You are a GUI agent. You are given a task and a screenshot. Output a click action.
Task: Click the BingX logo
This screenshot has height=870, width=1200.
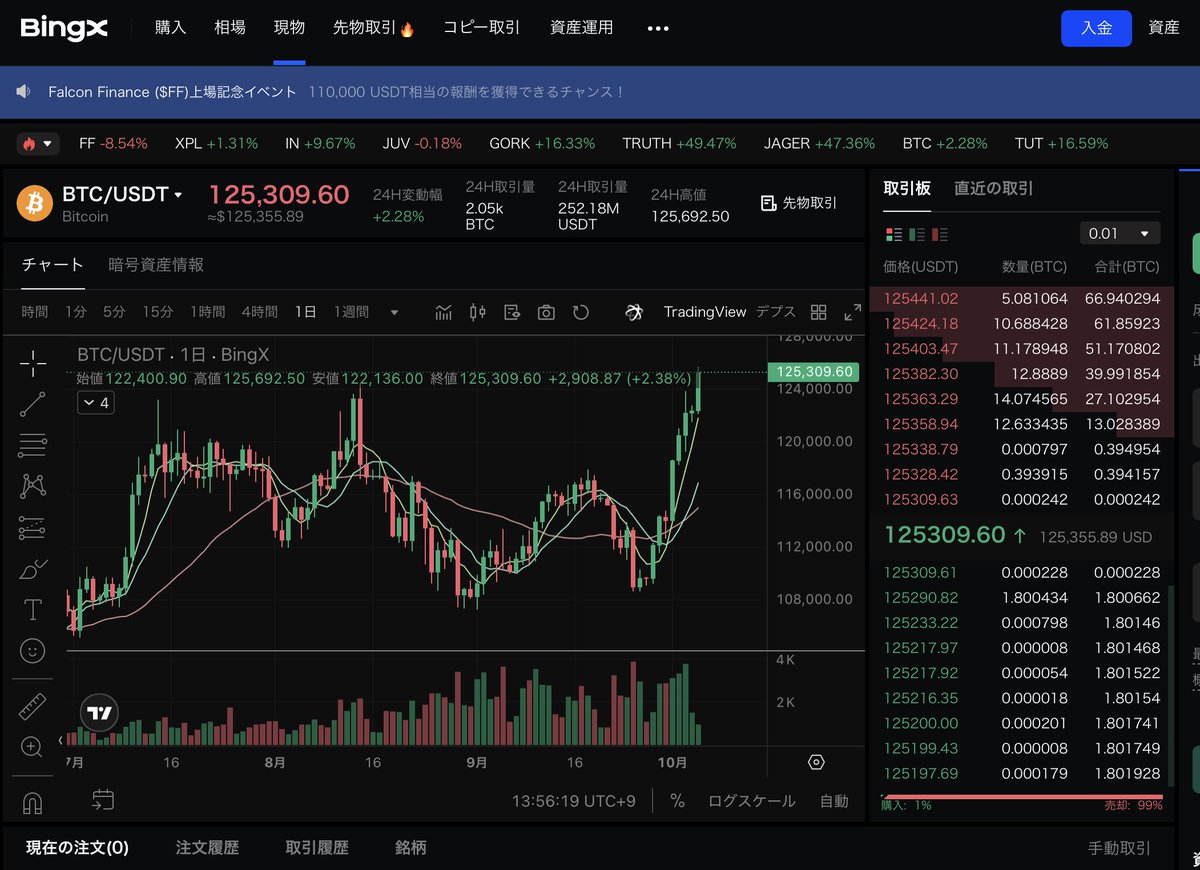tap(63, 28)
